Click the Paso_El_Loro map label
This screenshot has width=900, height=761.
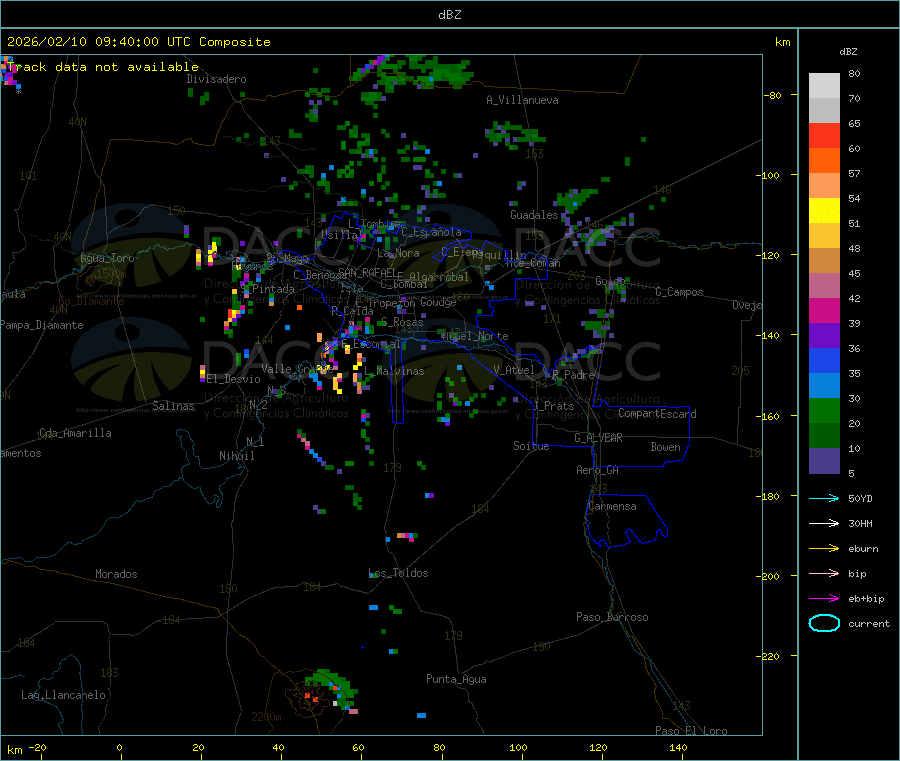point(691,731)
